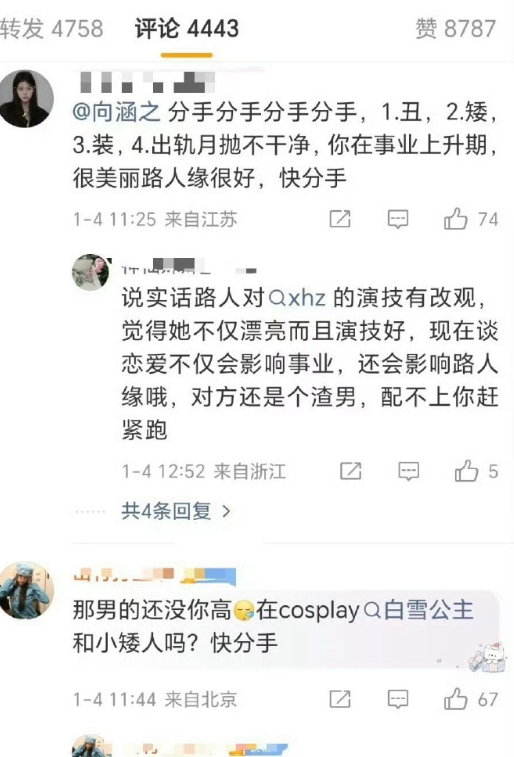The width and height of the screenshot is (514, 757).
Task: Open the 北京 commenter's blue-hat avatar
Action: click(26, 590)
